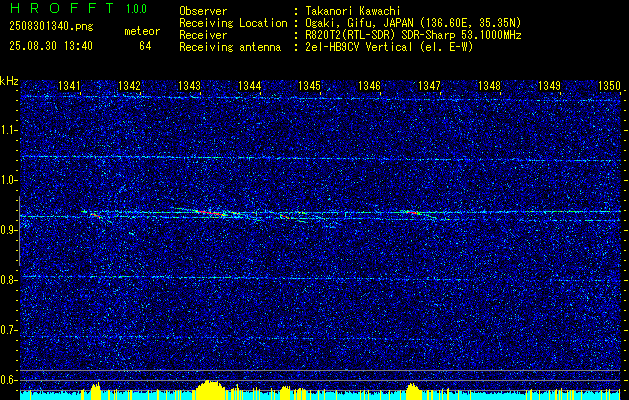Click the small yellow power peak near 1344:30
Screen dimensions: 629x400
point(285,393)
